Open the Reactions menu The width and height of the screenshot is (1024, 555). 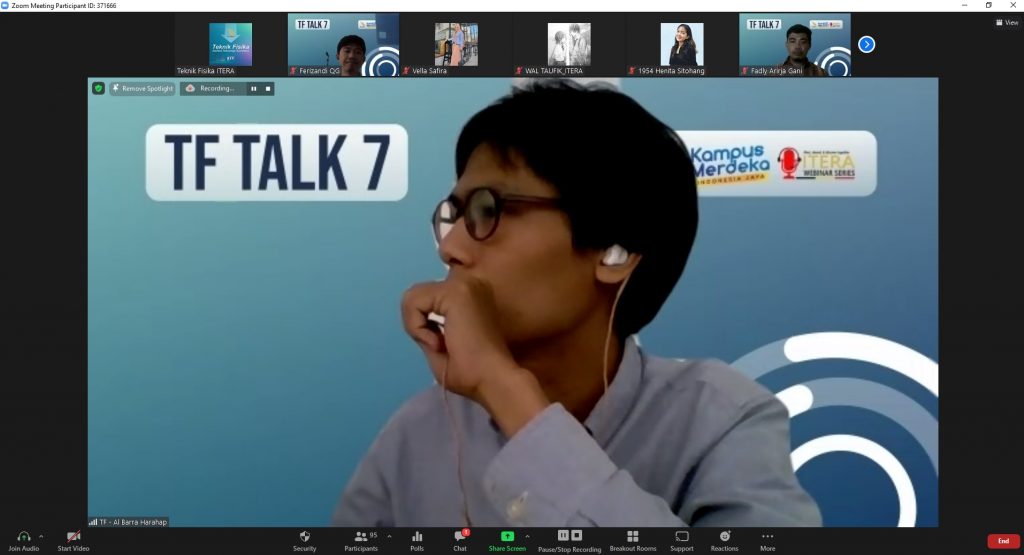pos(724,541)
